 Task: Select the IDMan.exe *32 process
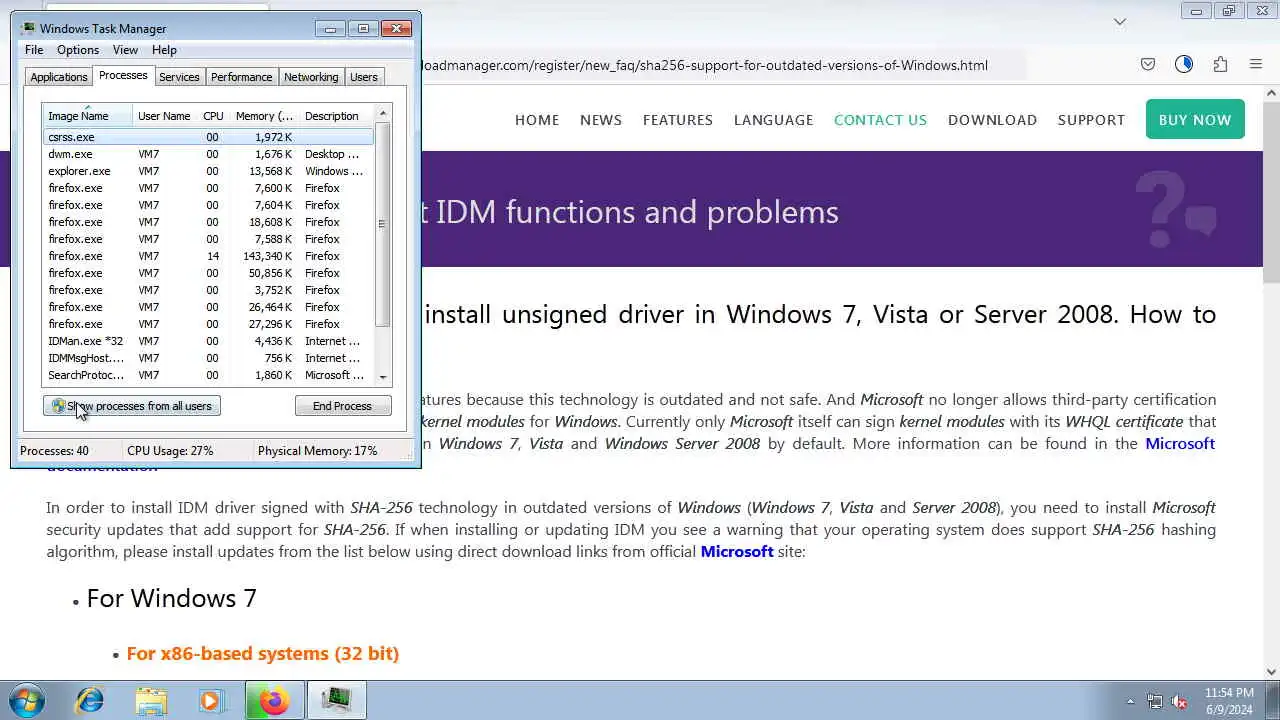point(208,341)
